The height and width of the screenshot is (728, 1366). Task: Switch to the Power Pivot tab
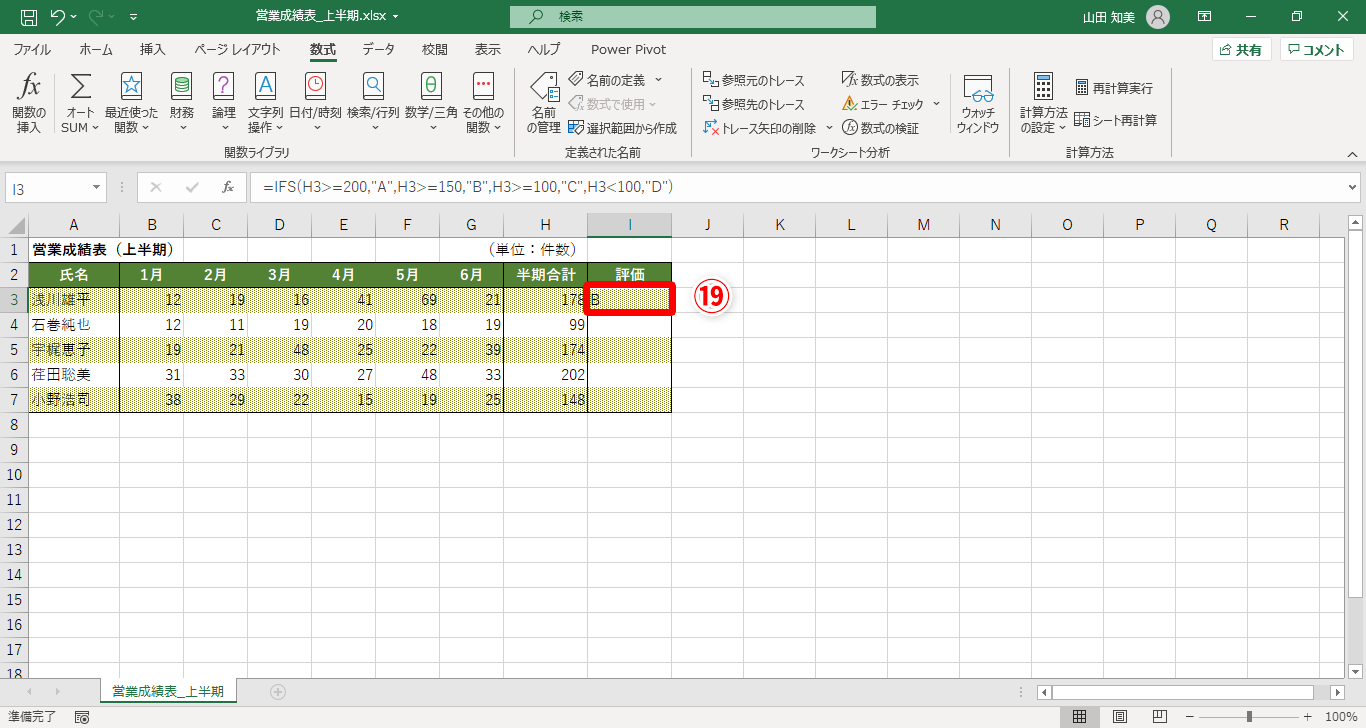628,49
